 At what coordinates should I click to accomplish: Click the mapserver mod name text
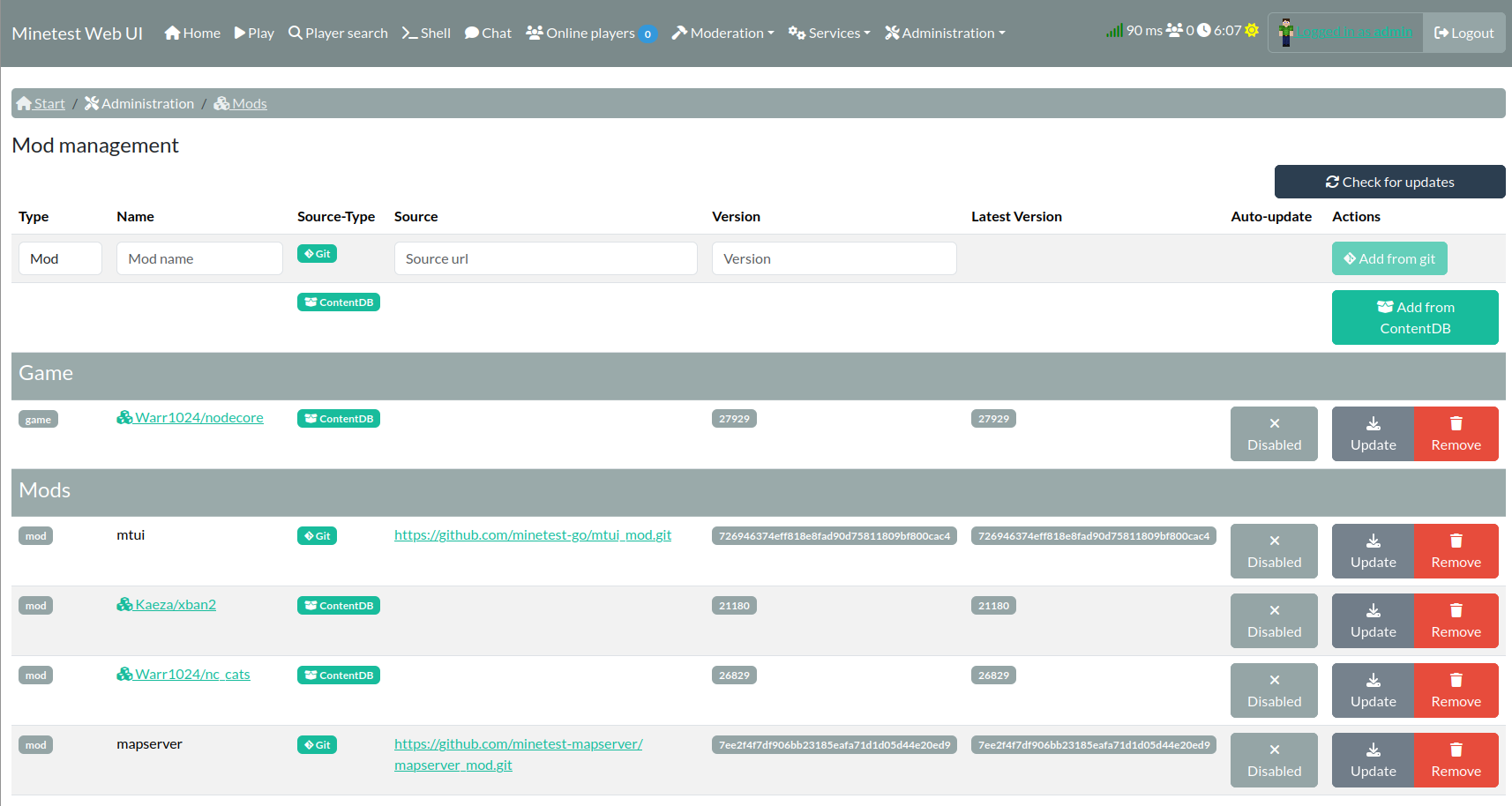pos(149,743)
